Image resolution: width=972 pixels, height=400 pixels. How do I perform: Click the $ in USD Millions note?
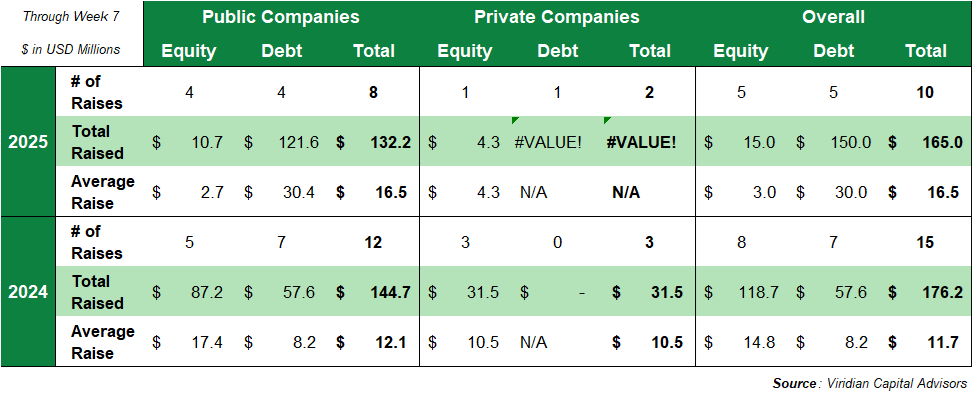70,49
